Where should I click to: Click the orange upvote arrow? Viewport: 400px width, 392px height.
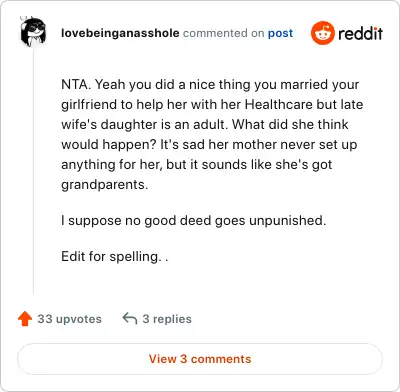point(25,319)
